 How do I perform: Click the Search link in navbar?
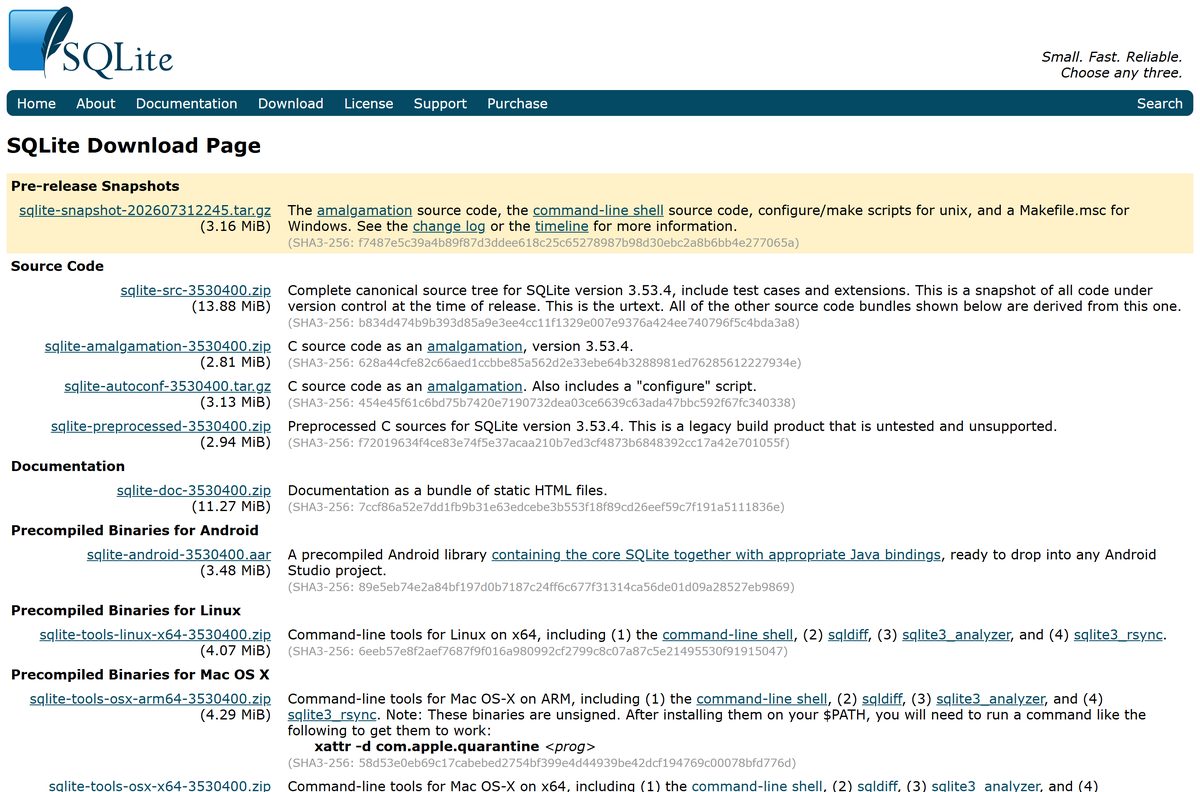click(1160, 103)
